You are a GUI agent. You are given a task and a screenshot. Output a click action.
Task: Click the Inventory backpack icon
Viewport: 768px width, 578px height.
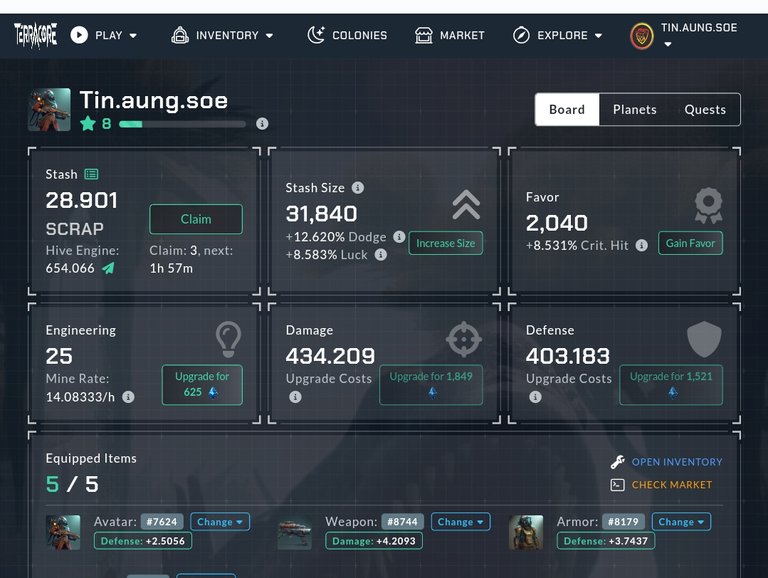tap(180, 35)
